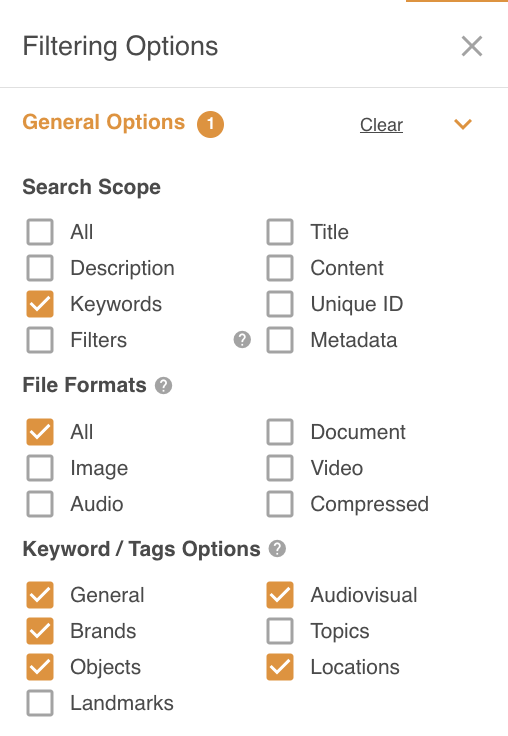Image resolution: width=508 pixels, height=736 pixels.
Task: Uncheck the Keywords search scope
Action: coord(40,304)
